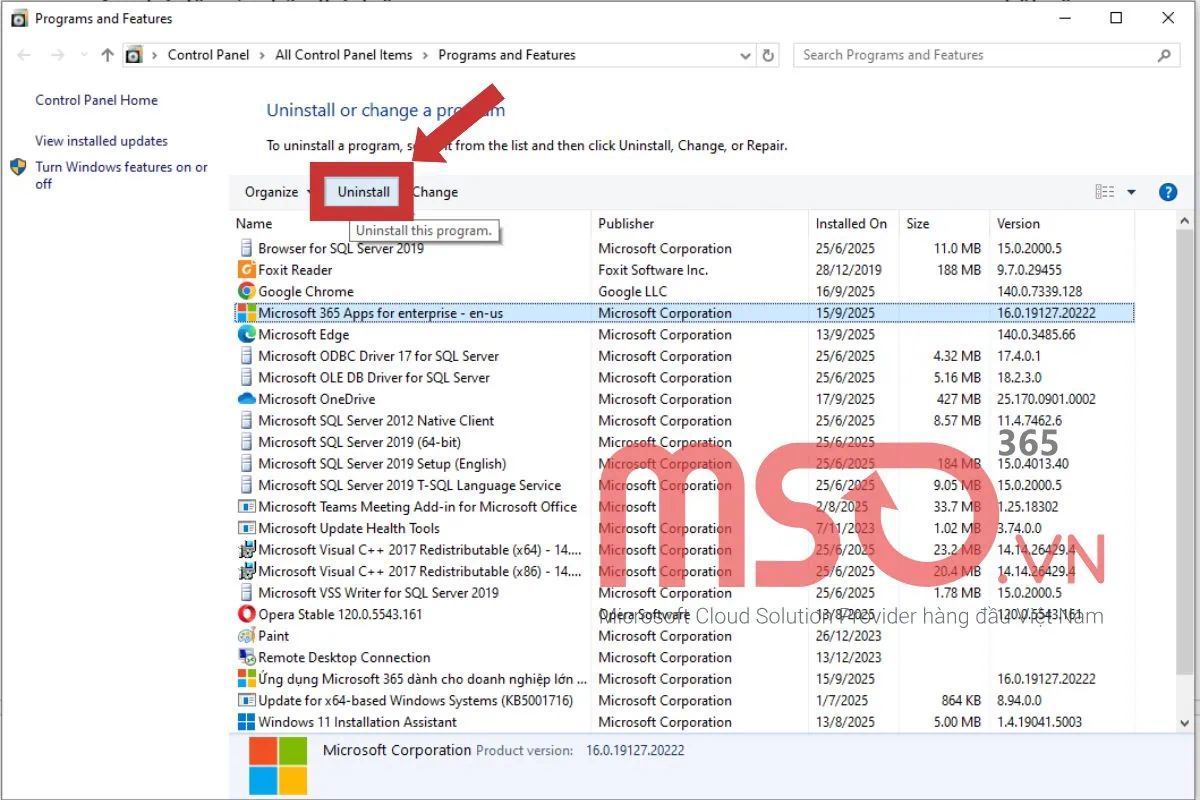The width and height of the screenshot is (1200, 800).
Task: Click the Google Chrome icon in list
Action: pos(247,292)
